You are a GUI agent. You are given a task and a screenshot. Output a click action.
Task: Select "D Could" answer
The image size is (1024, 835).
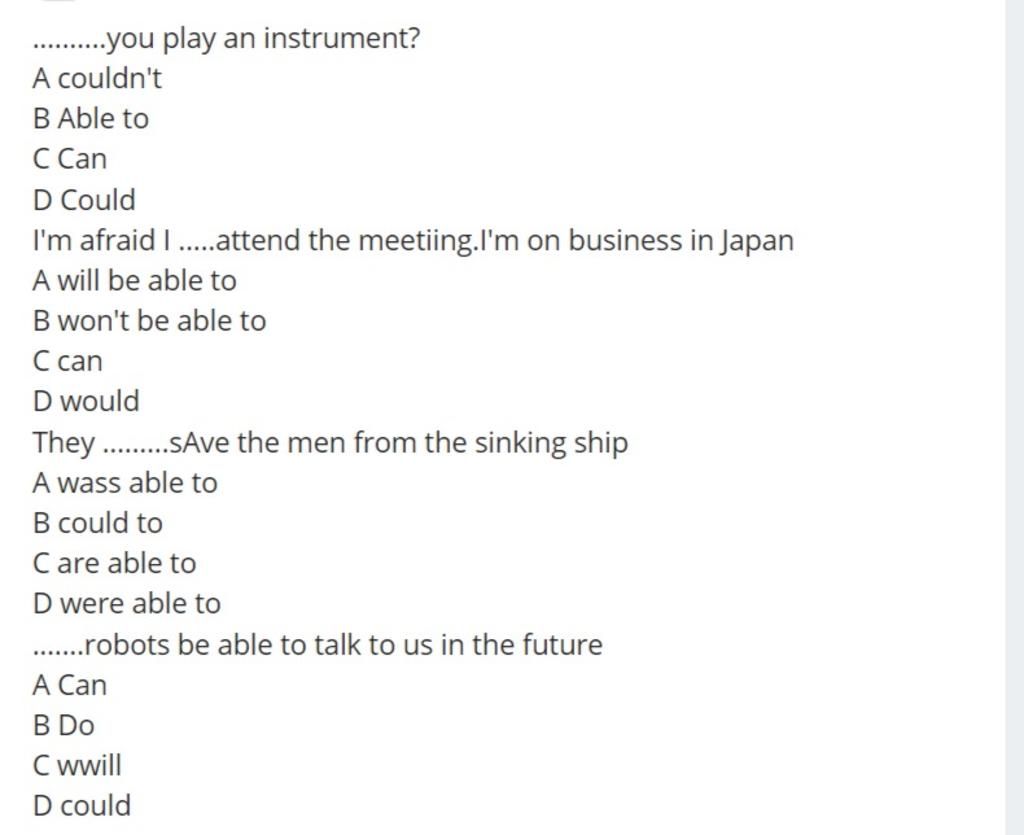click(x=84, y=200)
